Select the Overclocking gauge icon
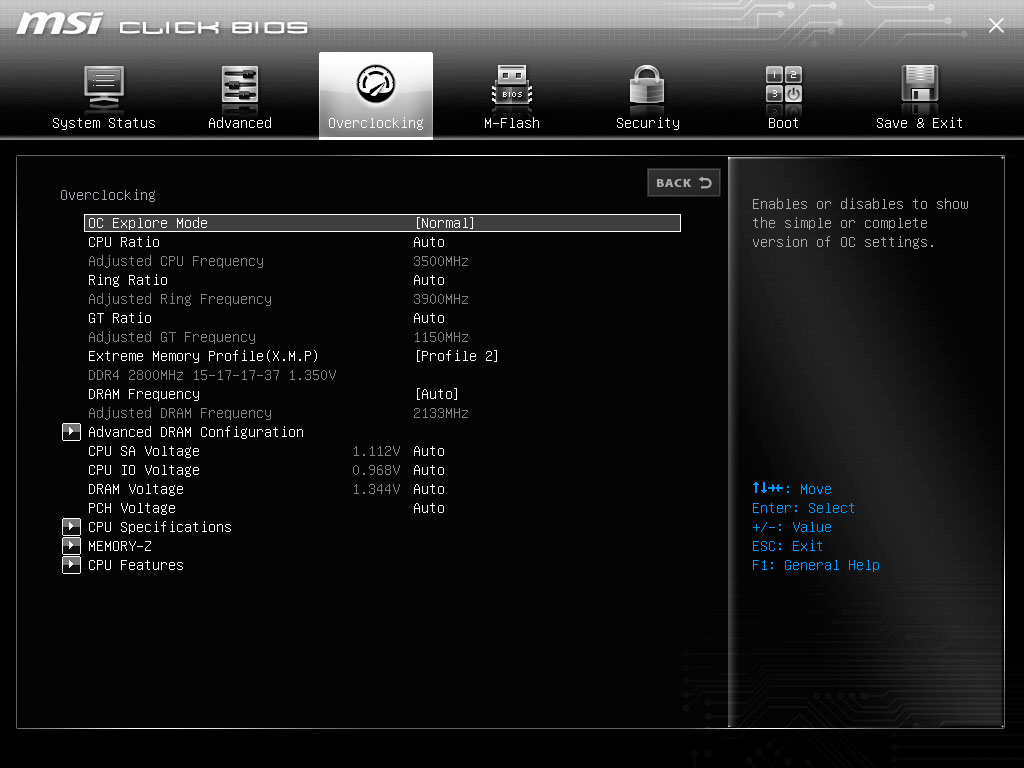 376,84
